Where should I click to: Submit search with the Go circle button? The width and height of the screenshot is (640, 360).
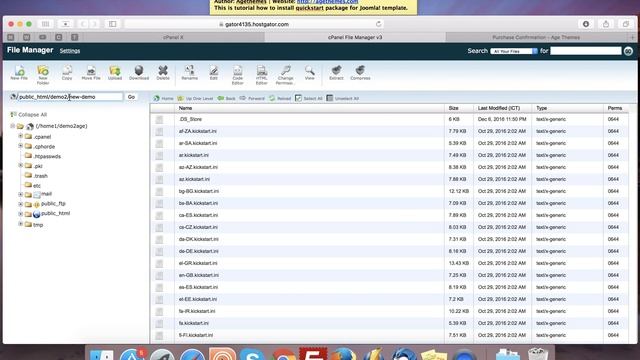click(628, 51)
